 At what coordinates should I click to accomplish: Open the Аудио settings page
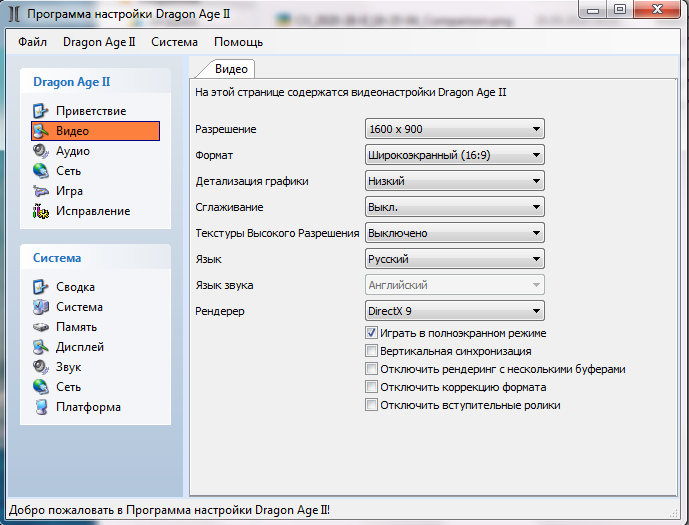(73, 151)
